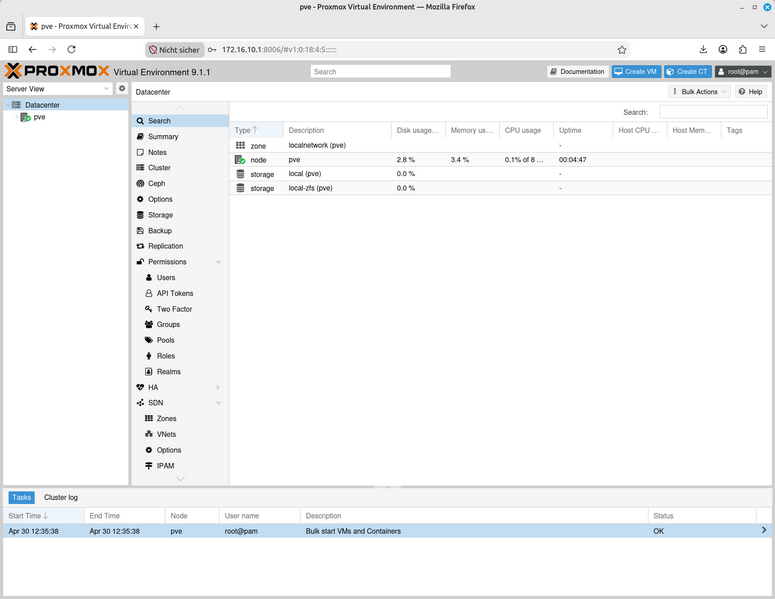This screenshot has width=775, height=599.
Task: Open a new browser tab with plus icon
Action: point(156,26)
